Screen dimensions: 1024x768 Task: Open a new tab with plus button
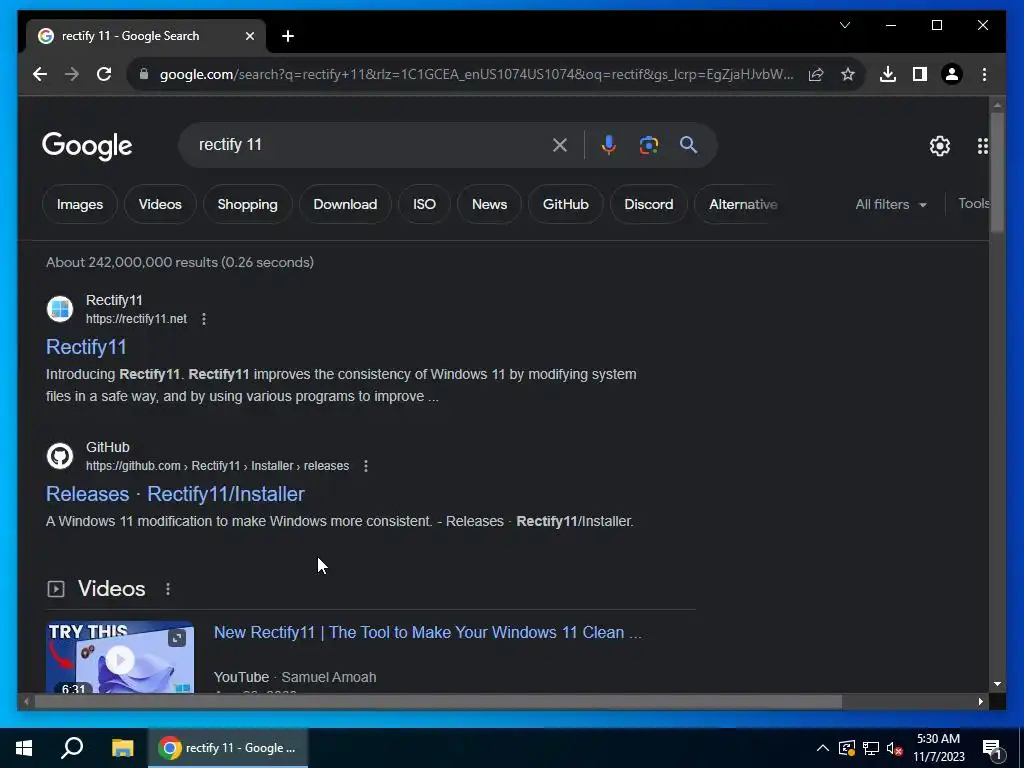[x=288, y=36]
